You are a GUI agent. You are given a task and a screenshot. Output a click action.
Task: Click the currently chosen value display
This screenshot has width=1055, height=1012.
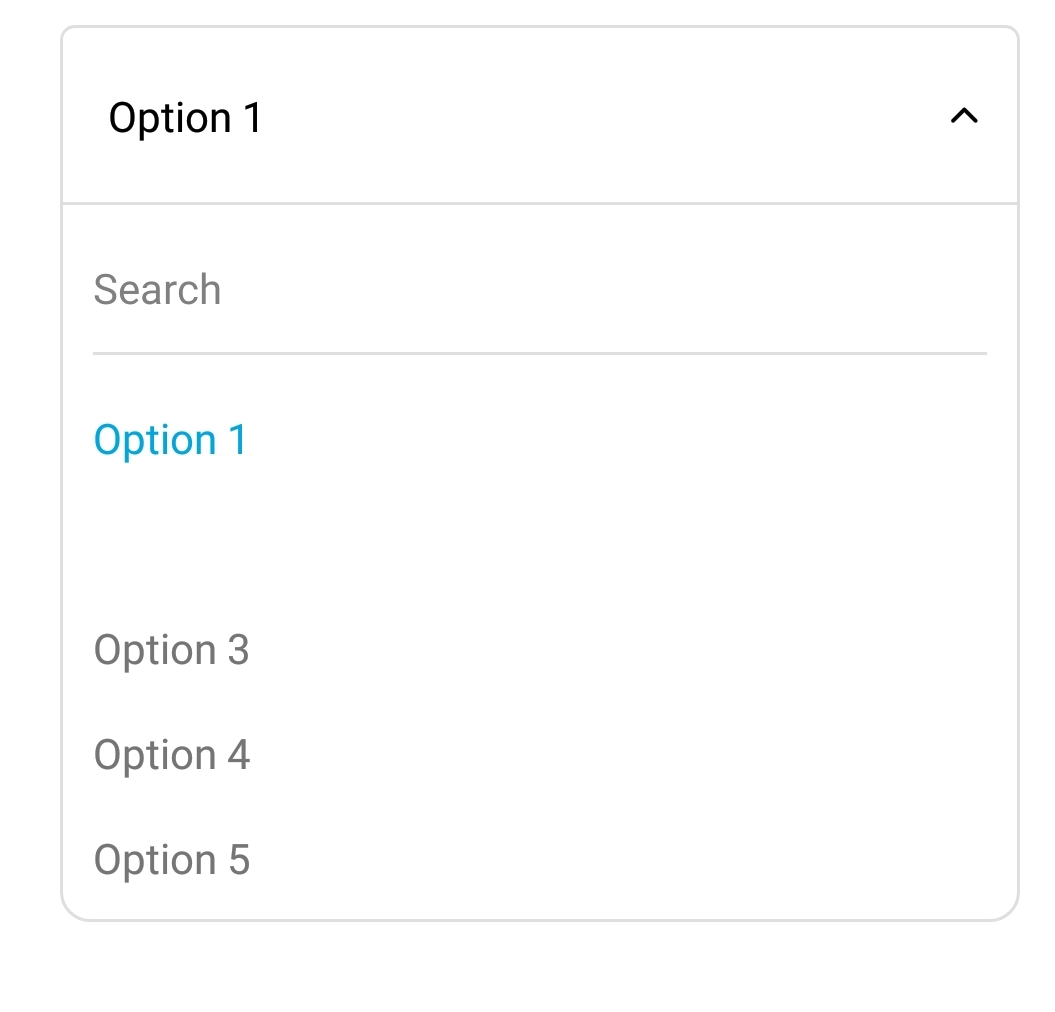185,117
